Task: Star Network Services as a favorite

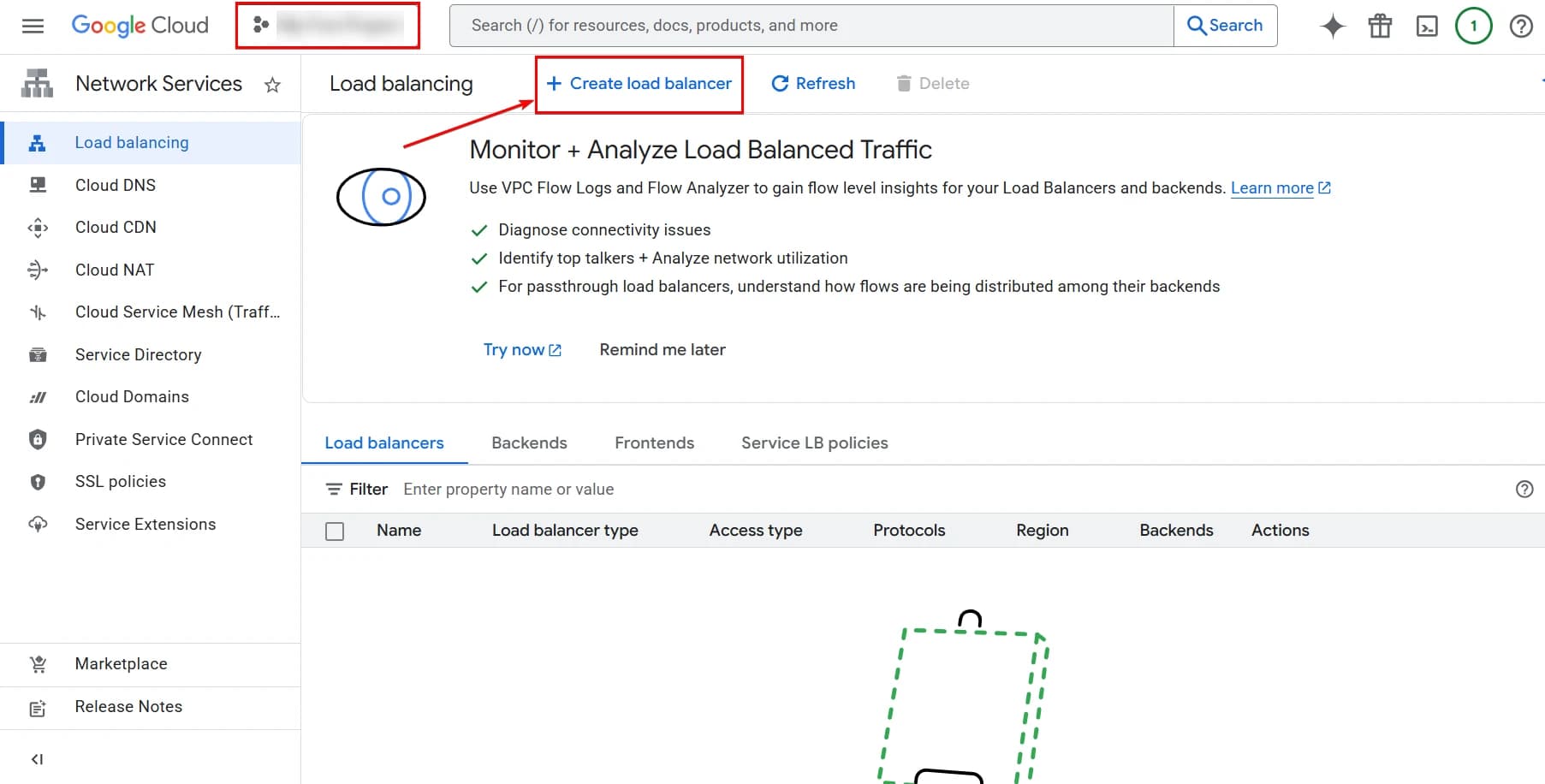Action: (x=272, y=84)
